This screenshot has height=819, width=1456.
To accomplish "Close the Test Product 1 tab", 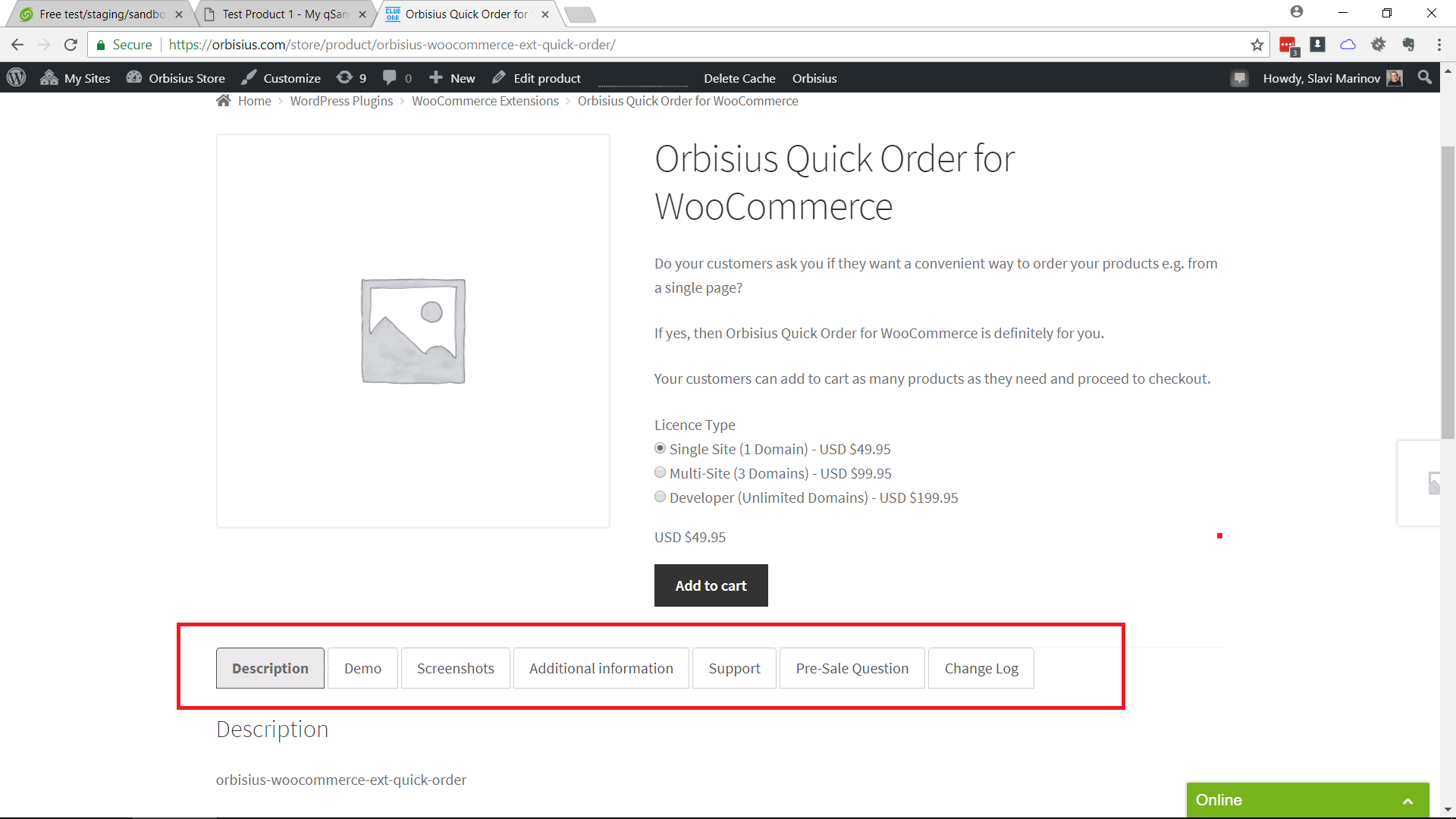I will (362, 14).
